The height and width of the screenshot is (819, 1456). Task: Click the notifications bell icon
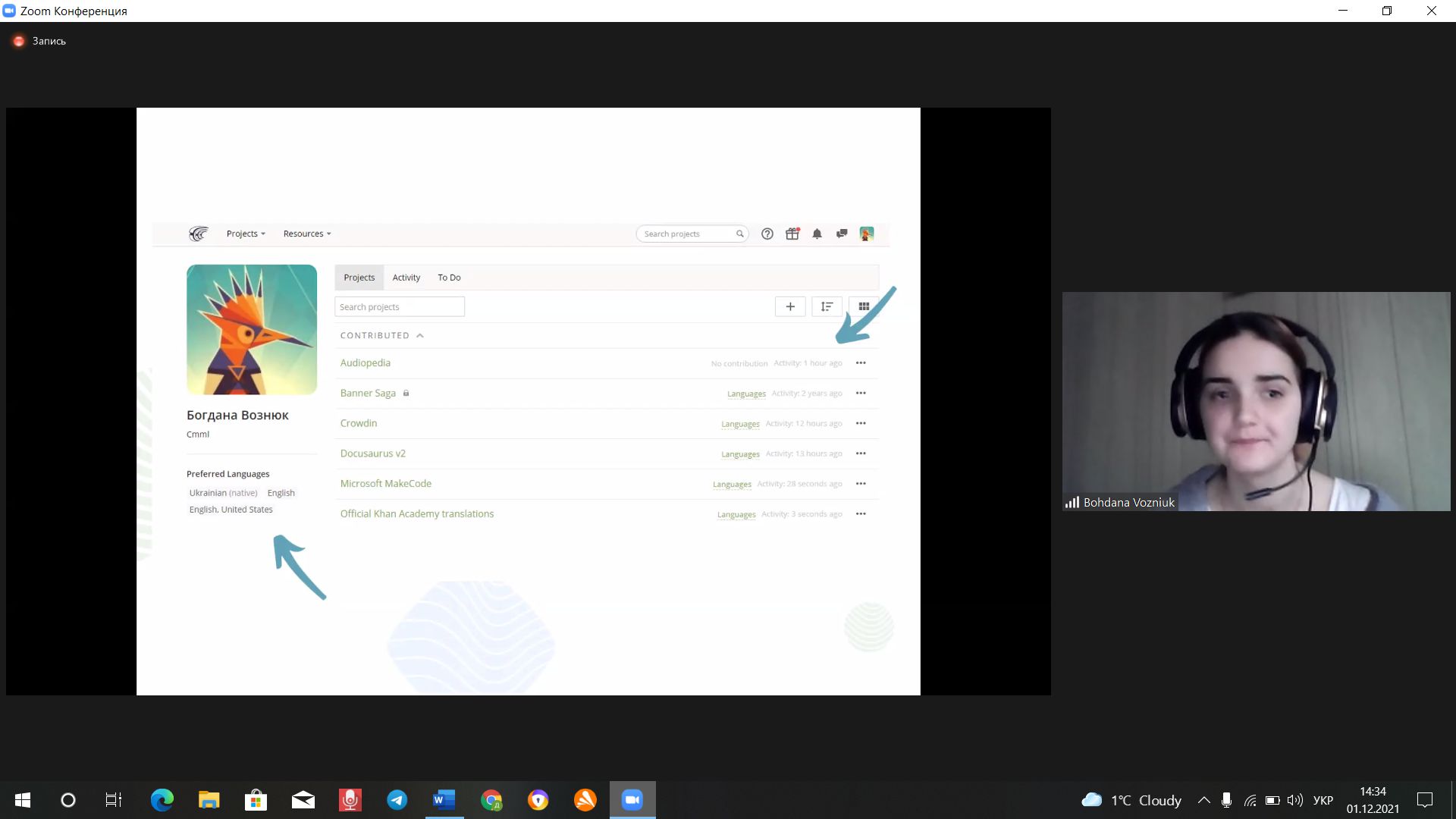(817, 234)
